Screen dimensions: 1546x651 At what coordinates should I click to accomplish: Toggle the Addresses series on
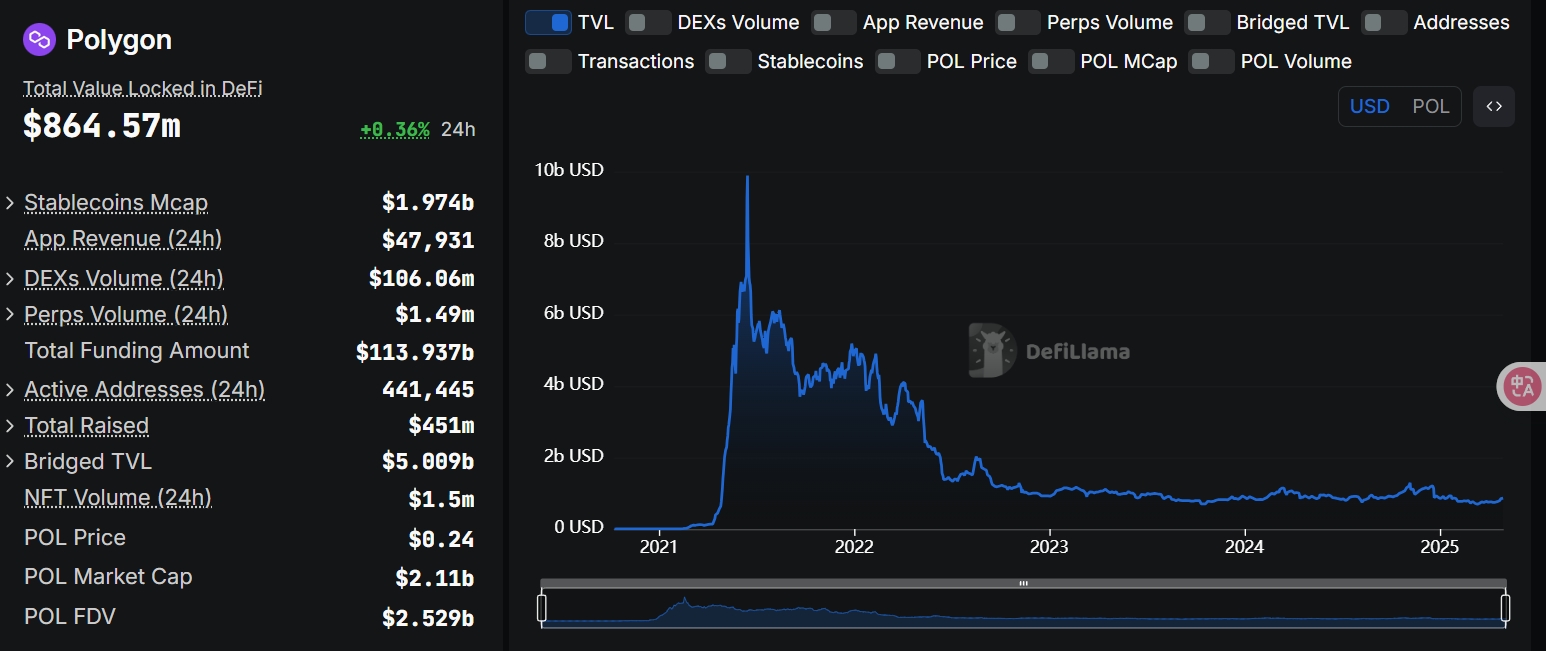click(1385, 22)
